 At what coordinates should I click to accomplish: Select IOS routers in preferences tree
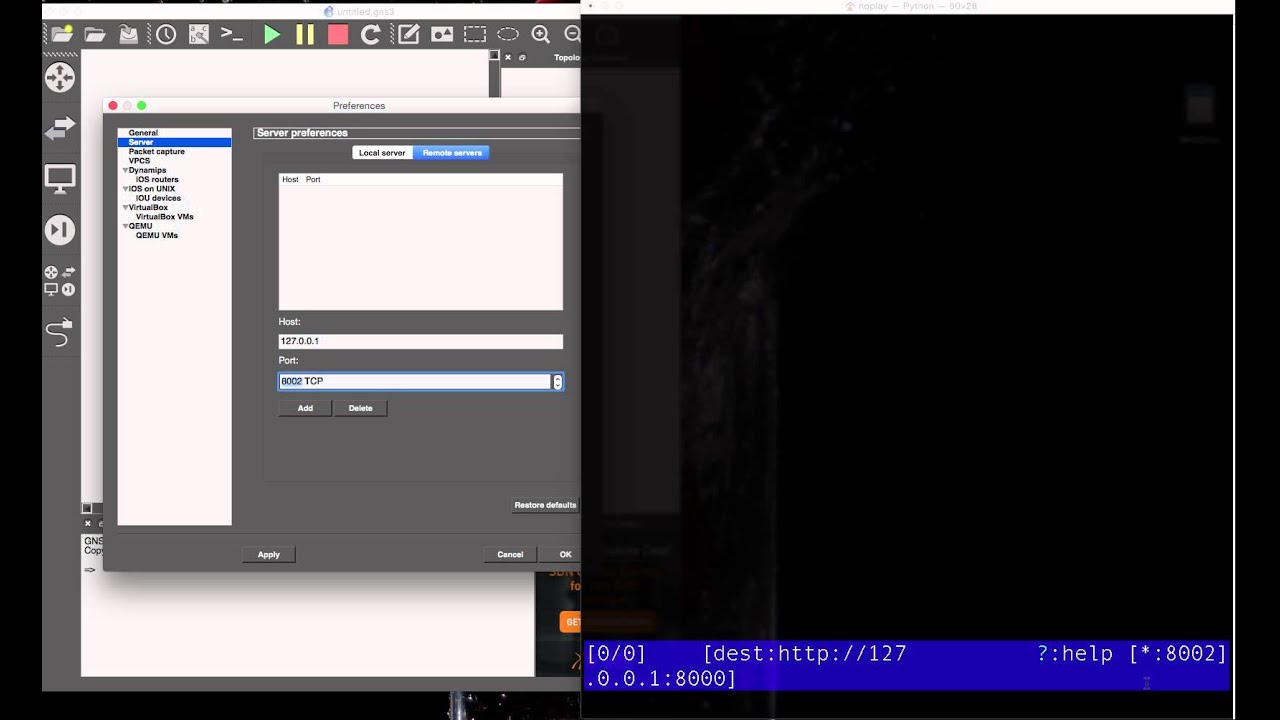[x=157, y=180]
